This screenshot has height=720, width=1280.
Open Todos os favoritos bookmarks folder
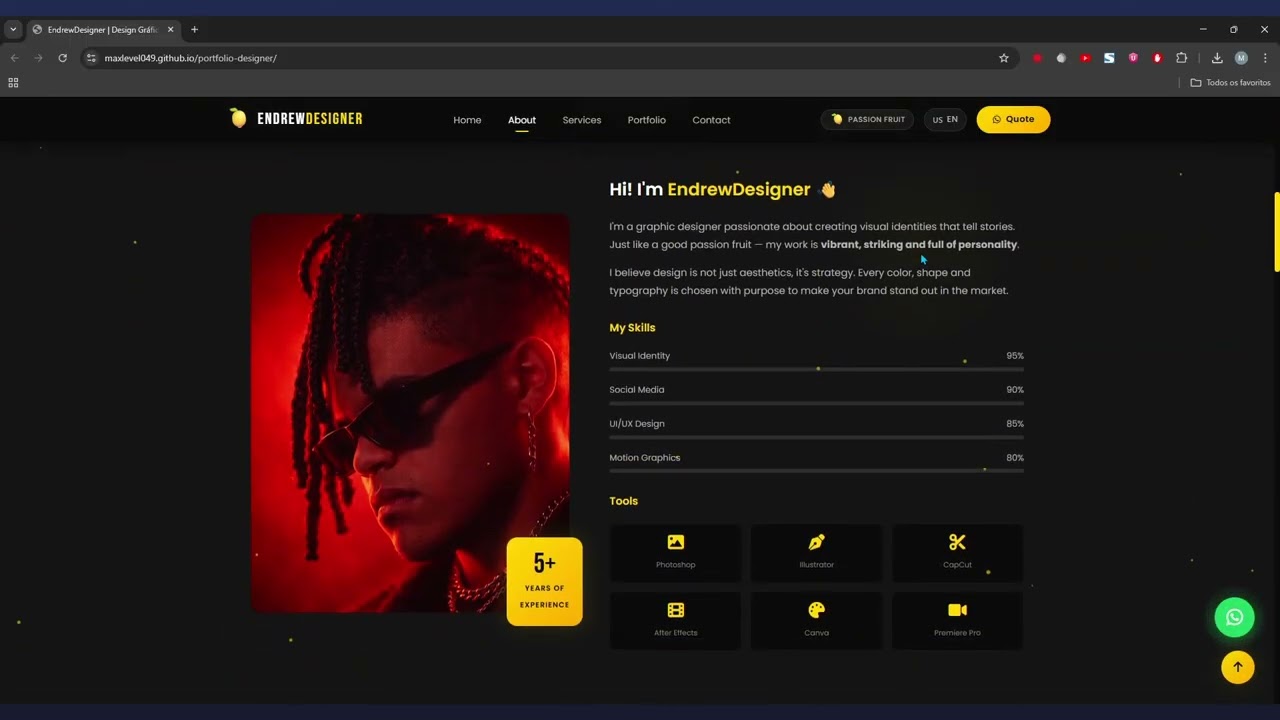click(x=1230, y=83)
